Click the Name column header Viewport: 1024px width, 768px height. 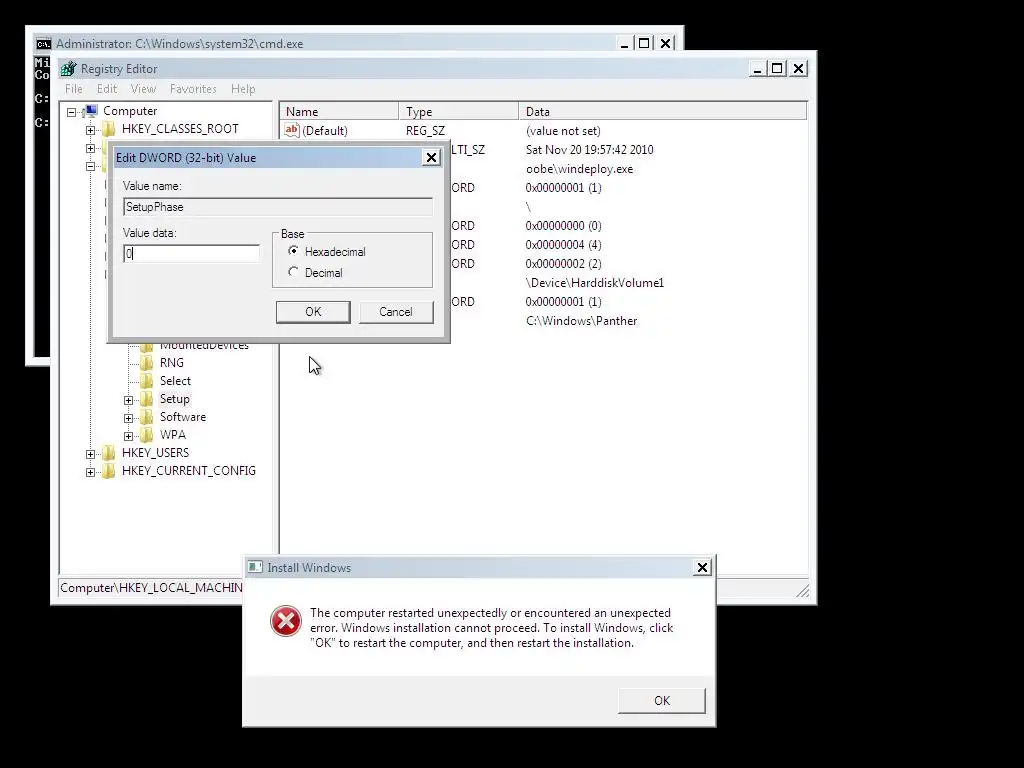coord(339,112)
